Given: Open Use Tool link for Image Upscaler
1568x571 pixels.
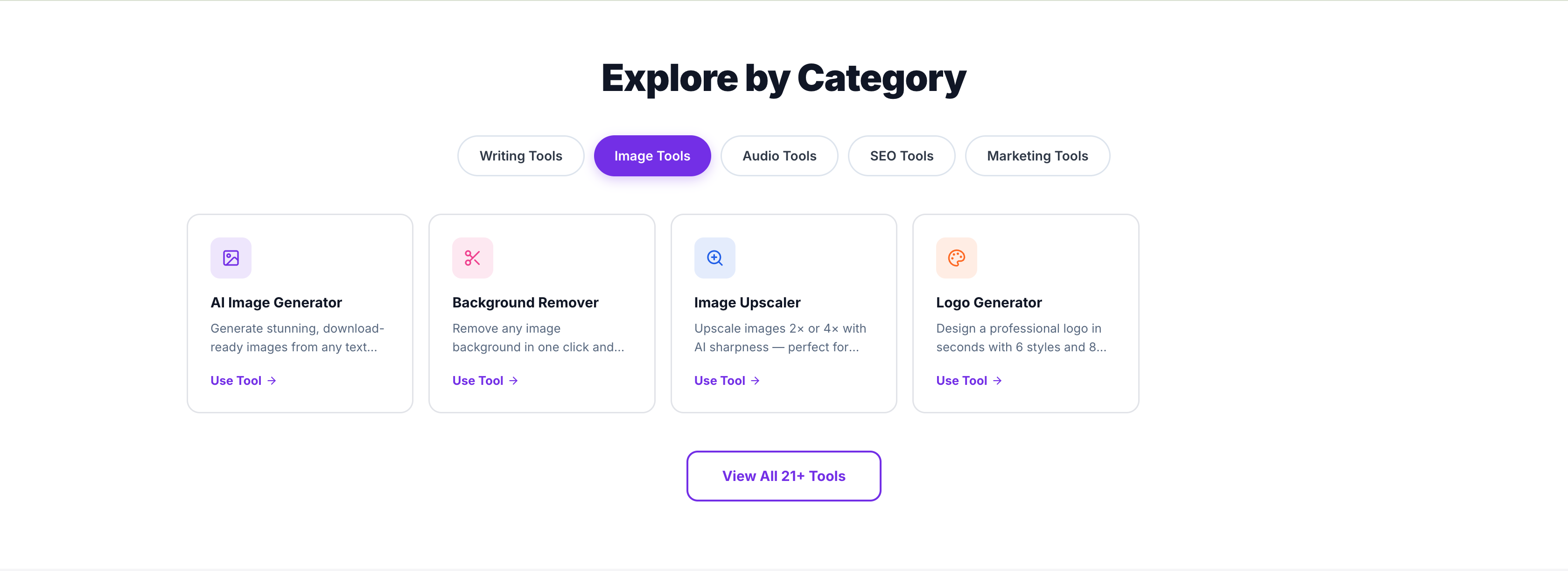Looking at the screenshot, I should click(x=727, y=381).
